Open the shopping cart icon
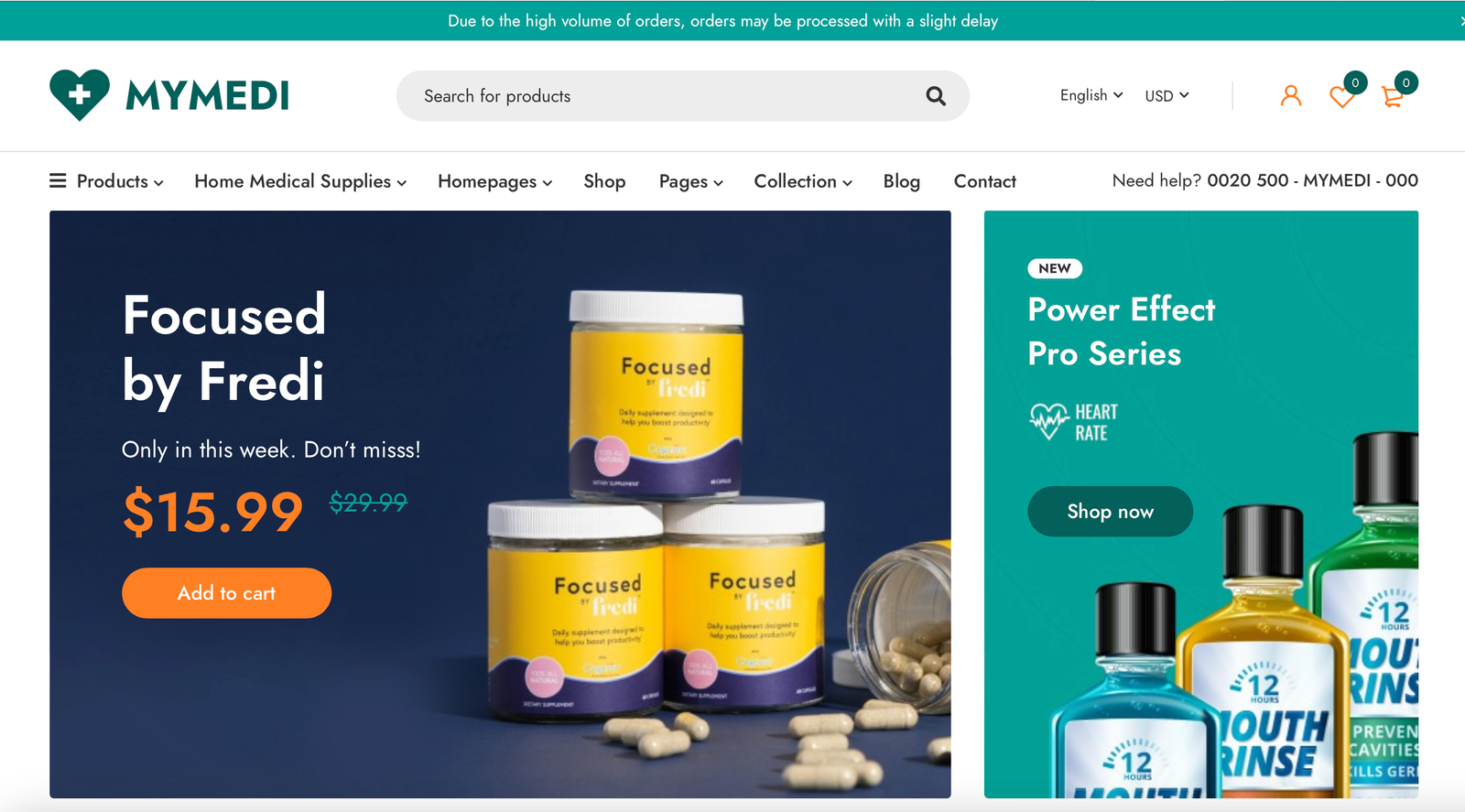 [1393, 96]
